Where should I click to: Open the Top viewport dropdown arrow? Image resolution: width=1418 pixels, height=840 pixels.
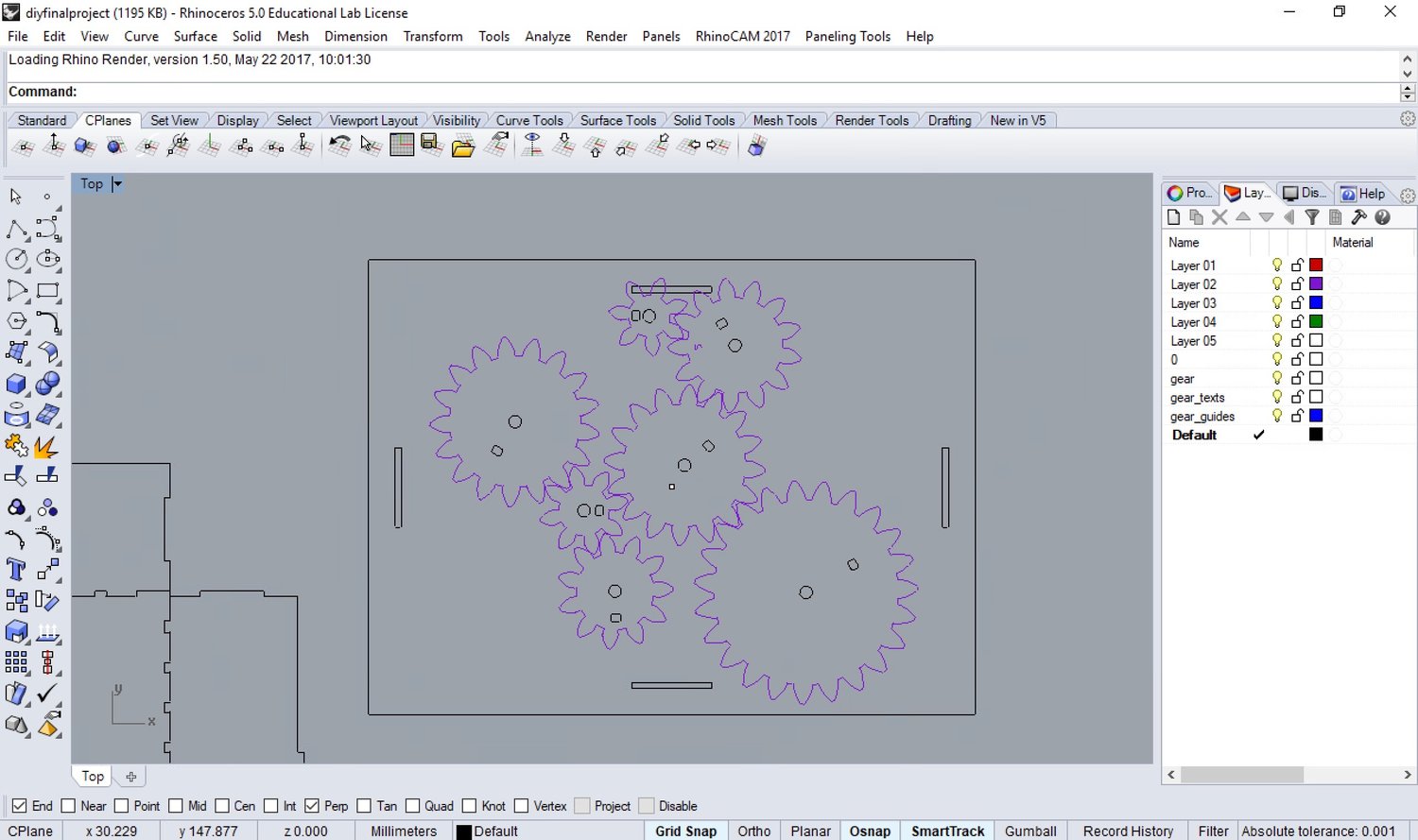(x=117, y=184)
